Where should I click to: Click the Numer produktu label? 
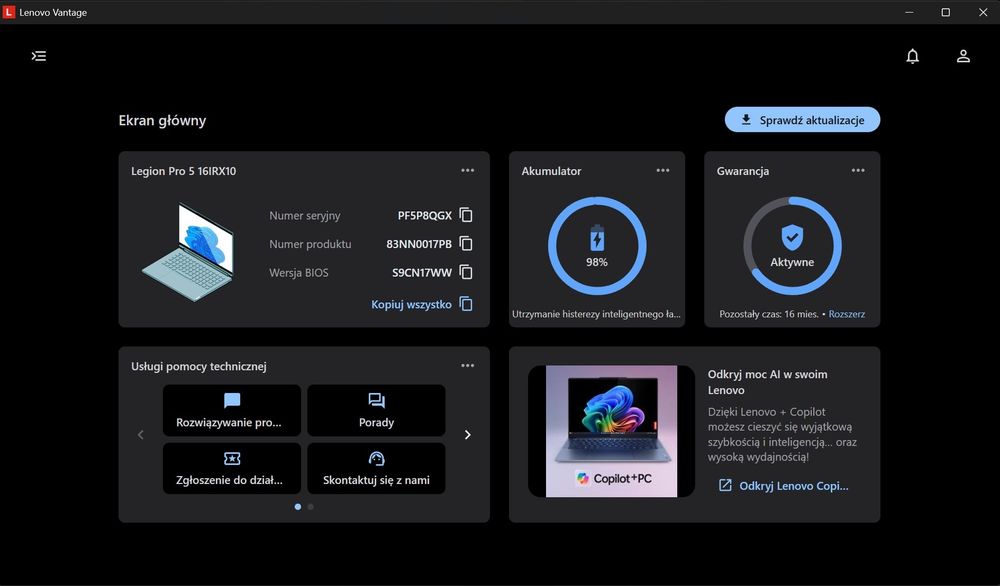310,244
